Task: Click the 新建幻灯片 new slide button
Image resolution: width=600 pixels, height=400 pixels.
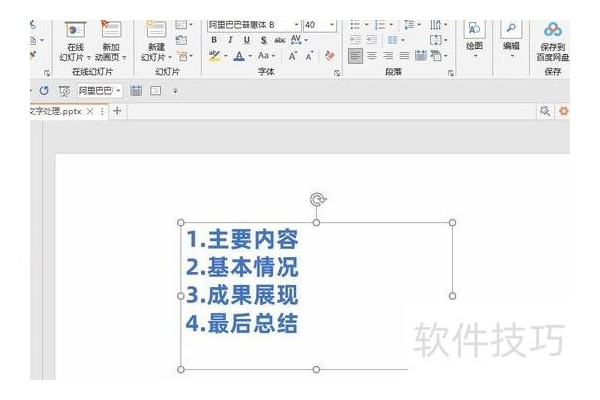Action: tap(157, 41)
